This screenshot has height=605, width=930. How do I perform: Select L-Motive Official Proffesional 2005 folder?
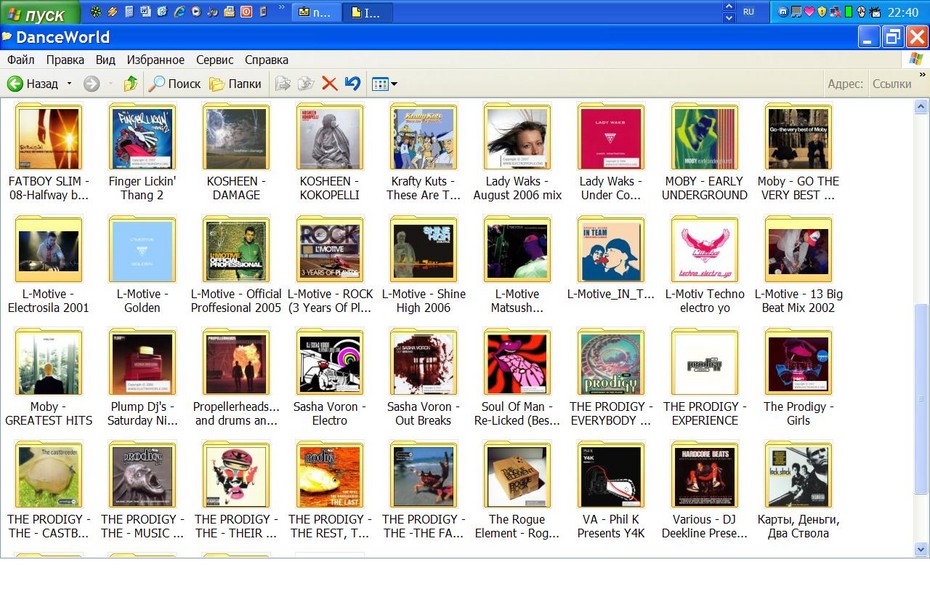[x=236, y=266]
